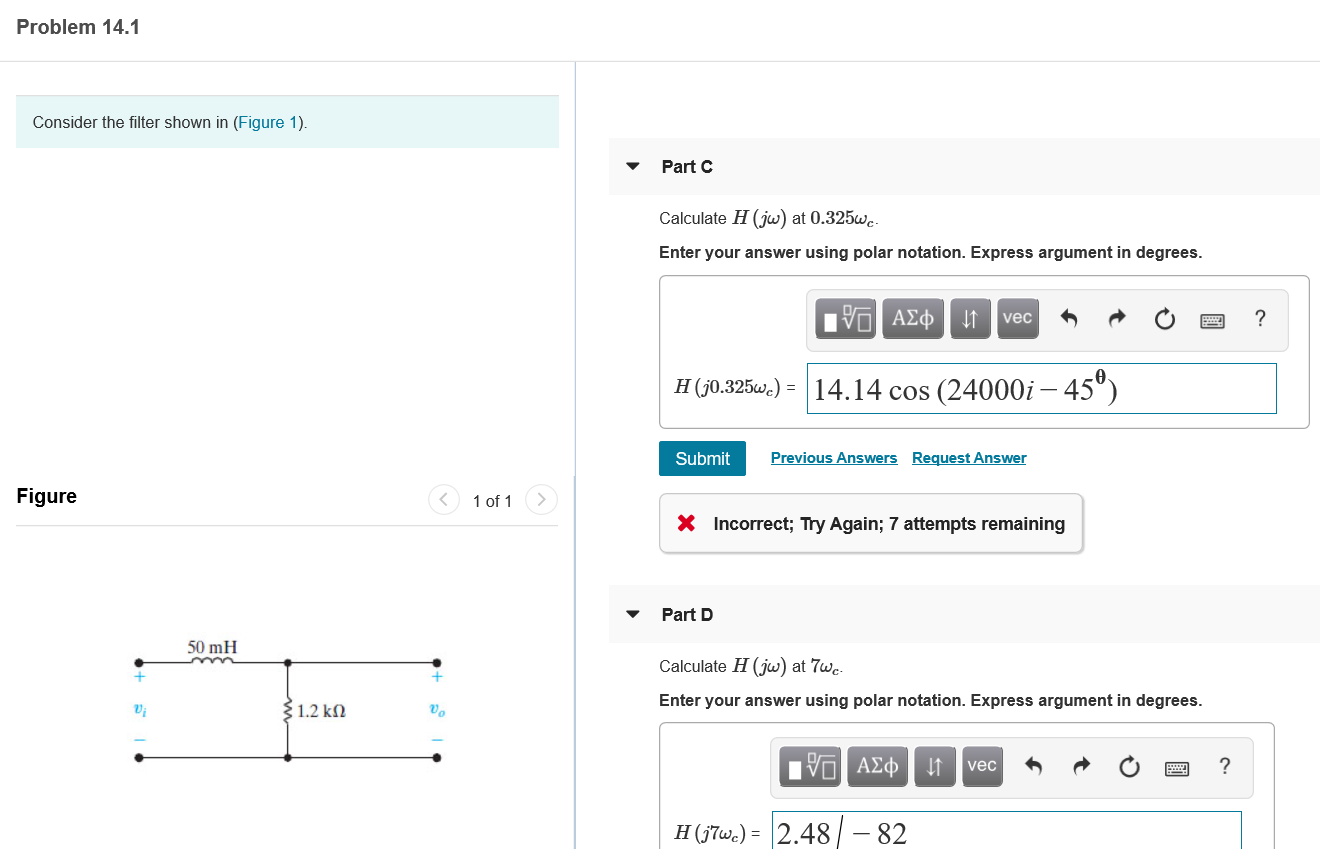Click the '1 of 1' figure counter
The image size is (1320, 849).
tap(492, 501)
